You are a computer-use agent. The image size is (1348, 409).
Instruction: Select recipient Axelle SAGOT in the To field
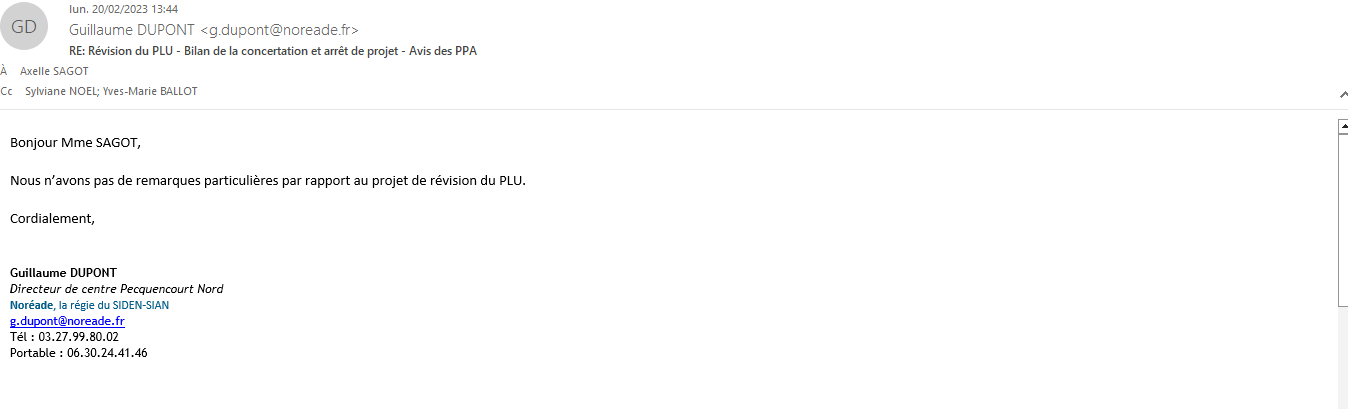click(54, 71)
